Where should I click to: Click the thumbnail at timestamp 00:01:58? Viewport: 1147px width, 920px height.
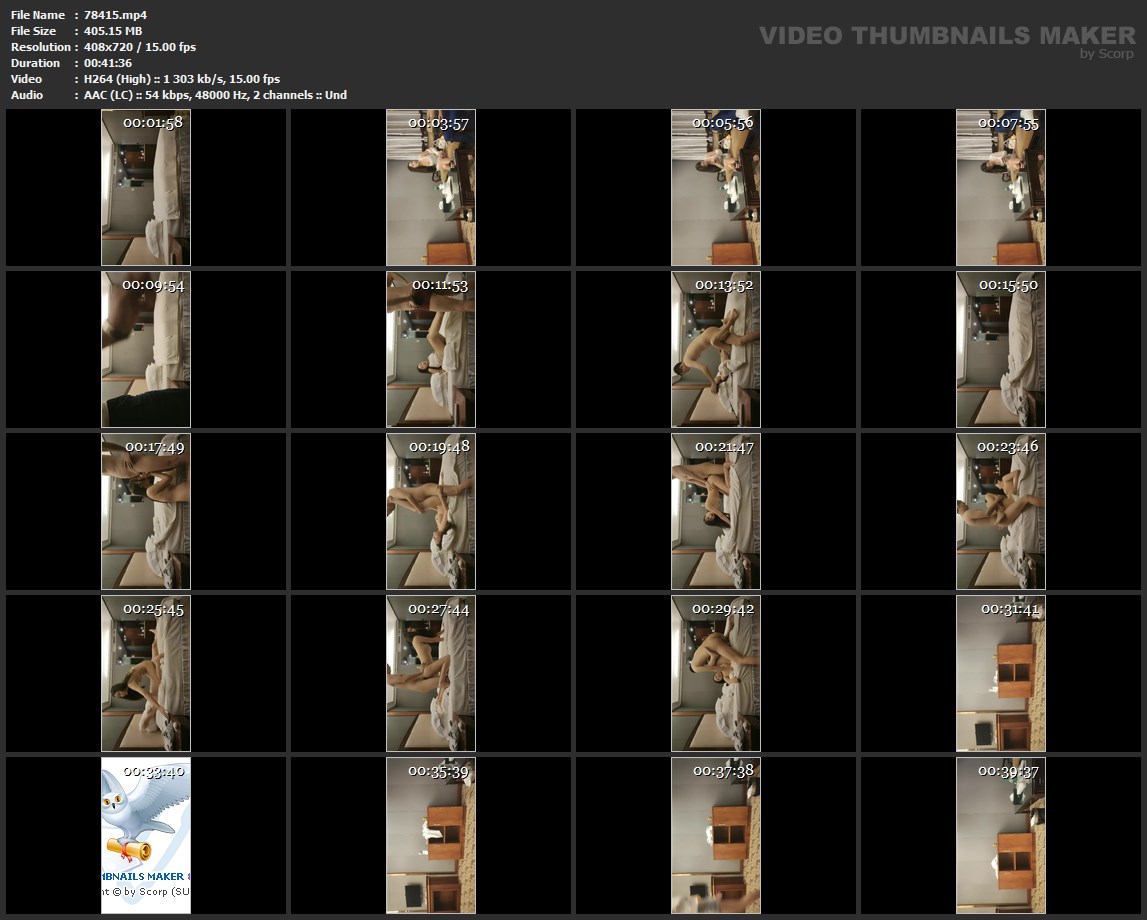[146, 188]
